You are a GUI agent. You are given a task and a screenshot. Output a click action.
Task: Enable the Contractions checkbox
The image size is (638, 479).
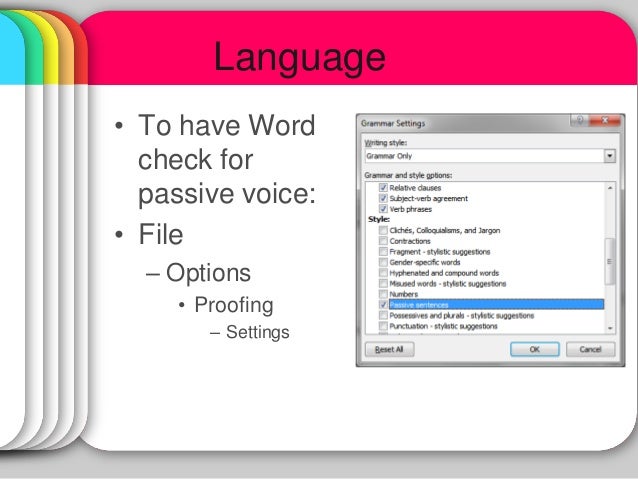(x=383, y=241)
